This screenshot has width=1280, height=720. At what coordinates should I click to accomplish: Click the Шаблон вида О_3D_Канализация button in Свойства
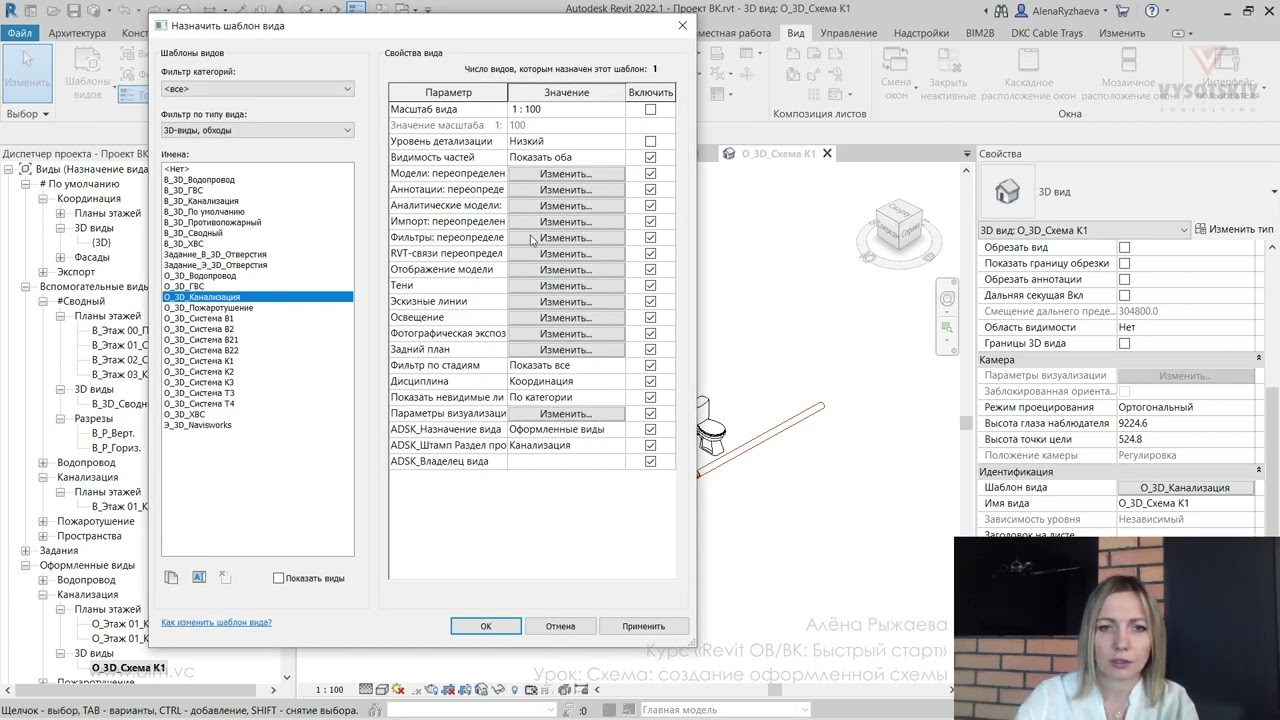[1185, 487]
